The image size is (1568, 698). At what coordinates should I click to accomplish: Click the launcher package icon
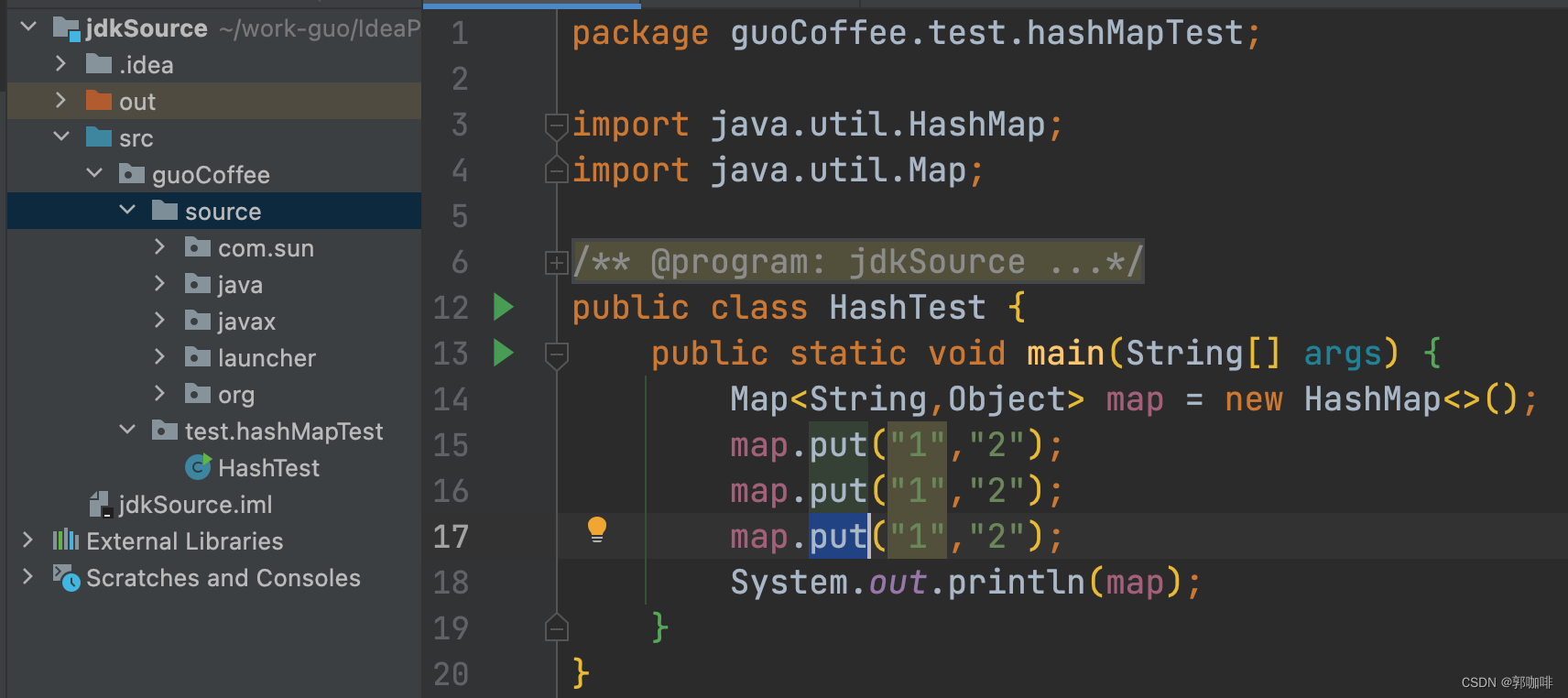198,357
